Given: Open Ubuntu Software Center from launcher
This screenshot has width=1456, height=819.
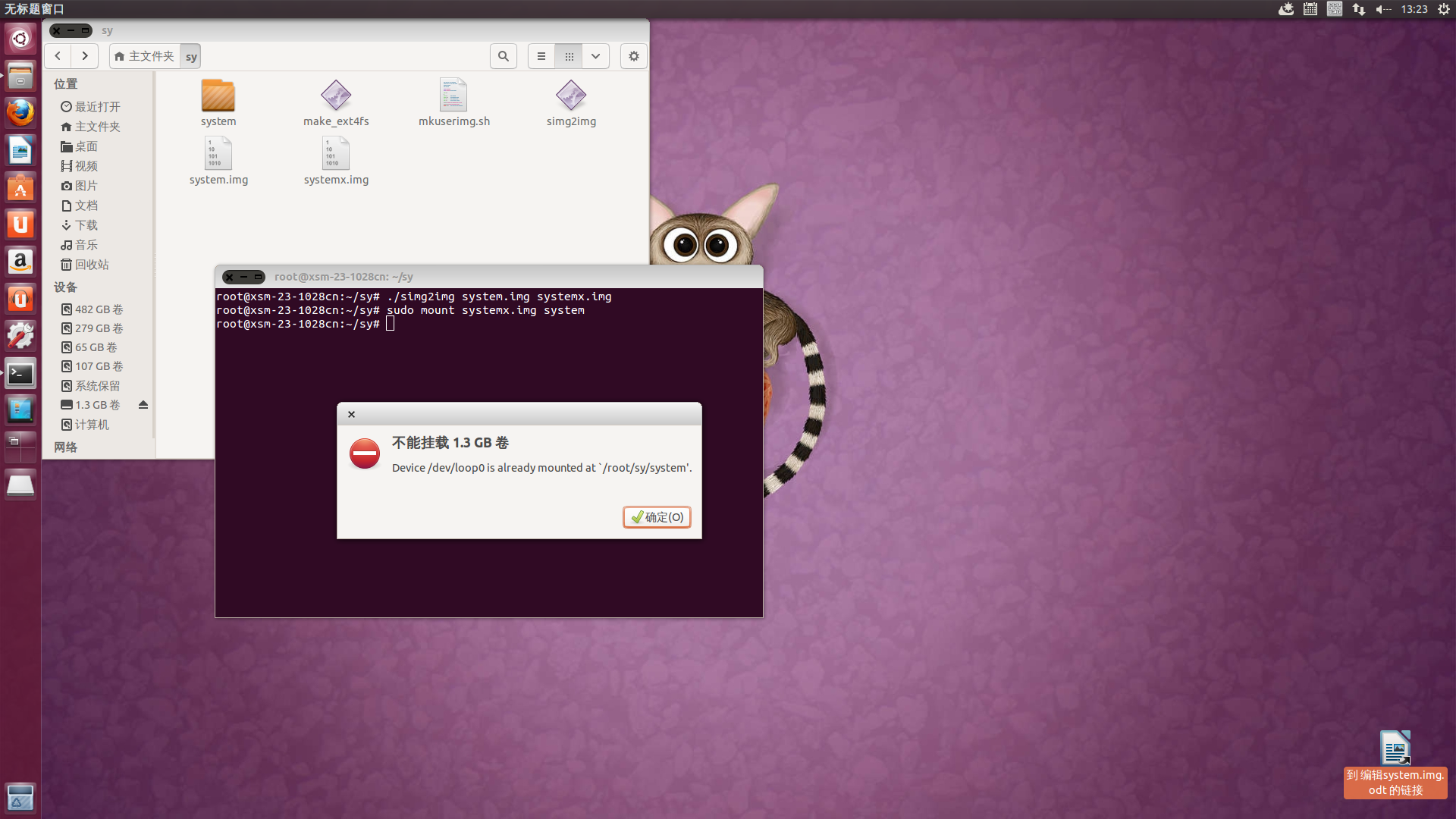Looking at the screenshot, I should pyautogui.click(x=20, y=187).
